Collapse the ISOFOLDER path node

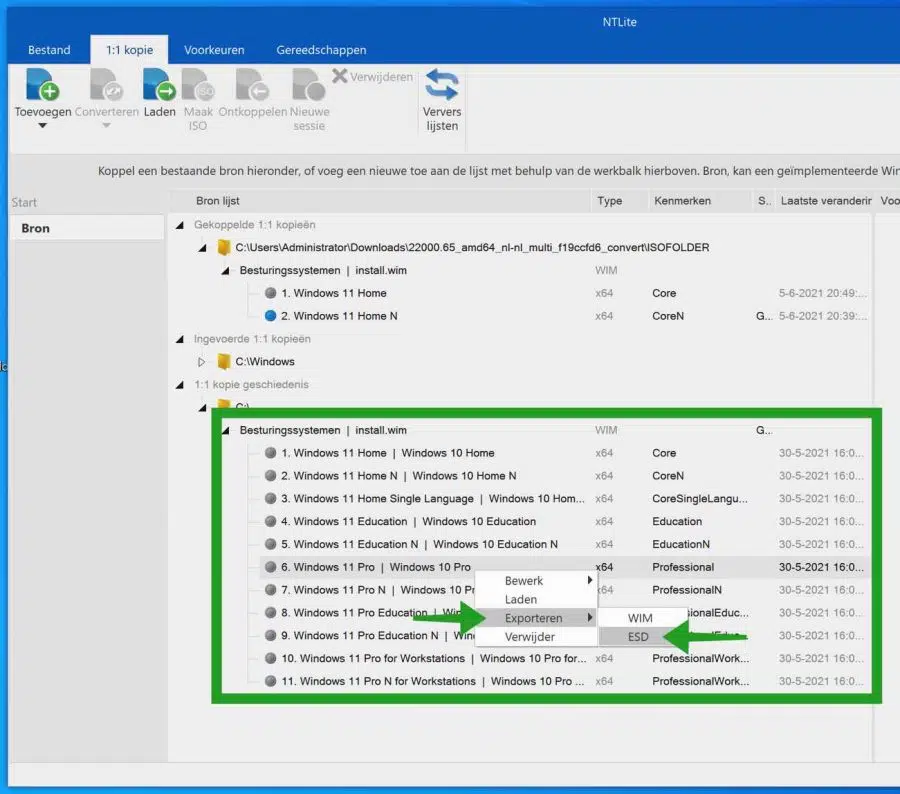click(x=202, y=248)
